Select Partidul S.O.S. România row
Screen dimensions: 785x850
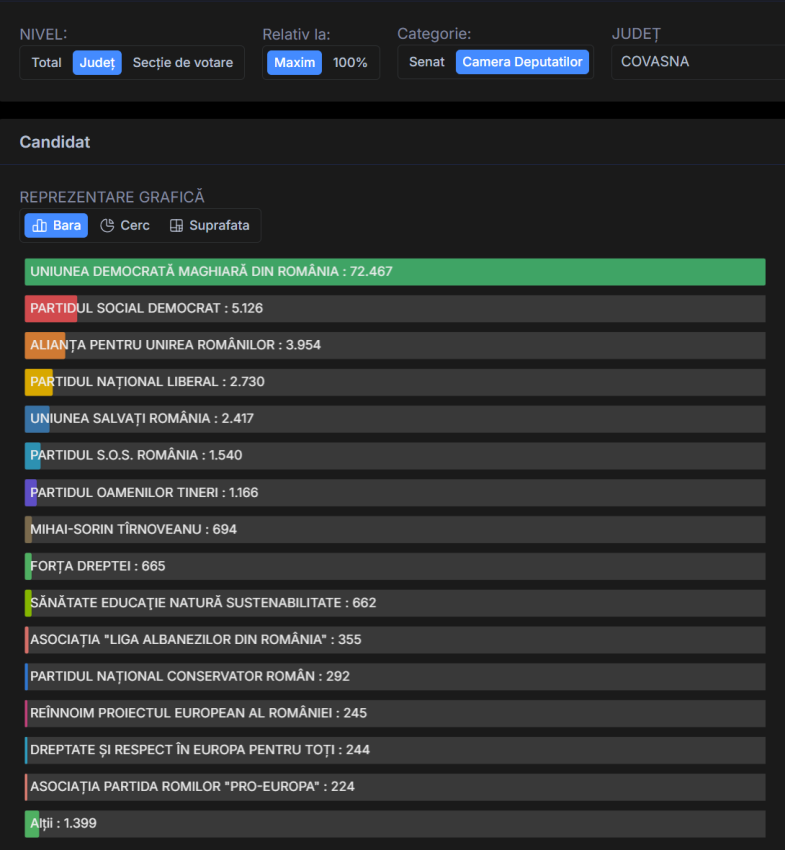[x=395, y=456]
